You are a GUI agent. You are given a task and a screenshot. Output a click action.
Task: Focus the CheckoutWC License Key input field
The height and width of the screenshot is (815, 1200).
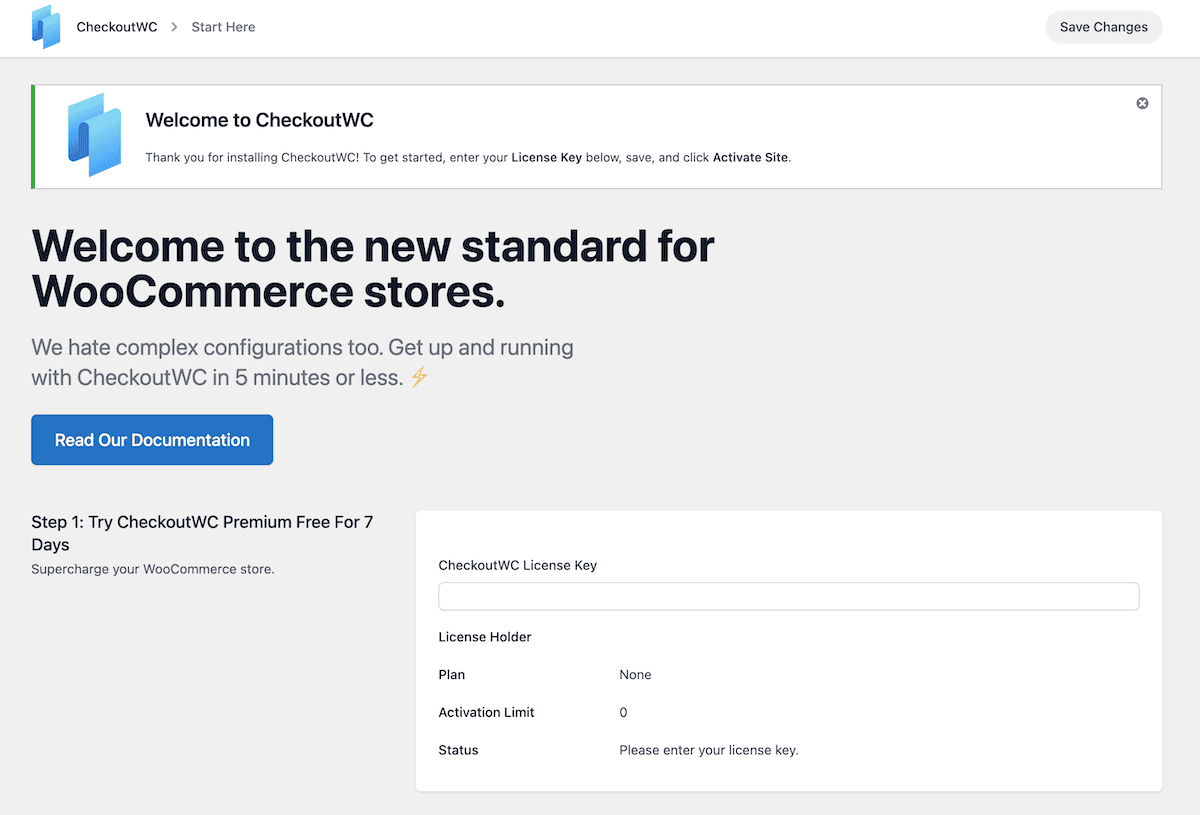[788, 596]
